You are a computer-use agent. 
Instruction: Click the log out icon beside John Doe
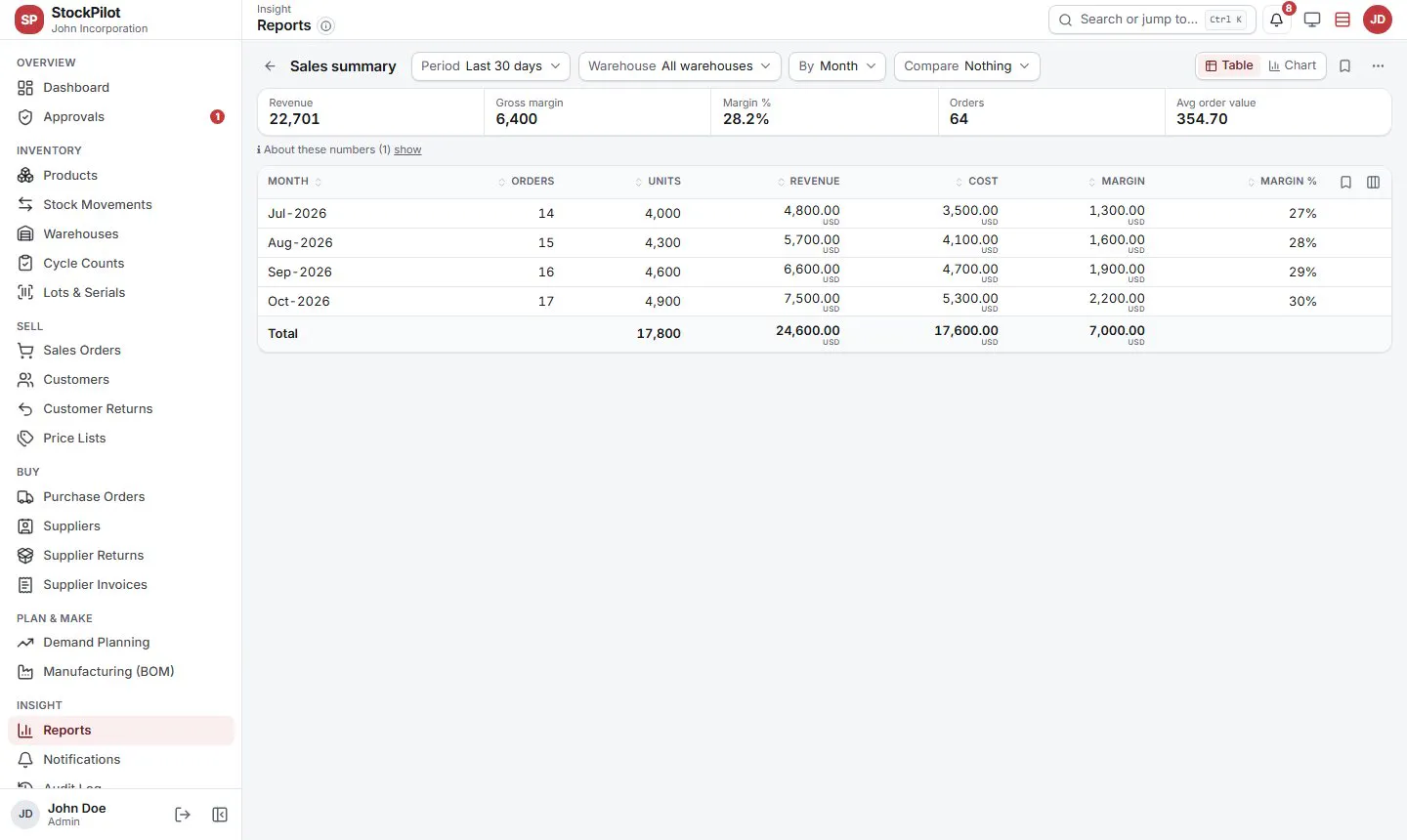[x=183, y=815]
